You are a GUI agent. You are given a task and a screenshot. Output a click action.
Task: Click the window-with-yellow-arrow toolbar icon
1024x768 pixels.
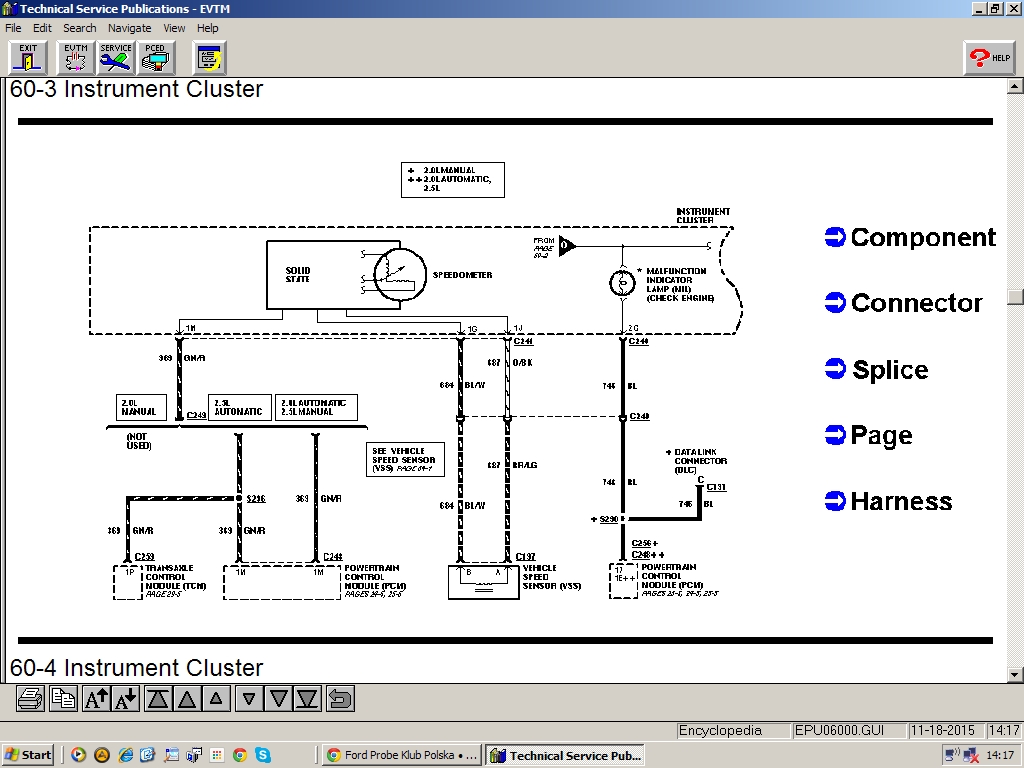pos(210,57)
